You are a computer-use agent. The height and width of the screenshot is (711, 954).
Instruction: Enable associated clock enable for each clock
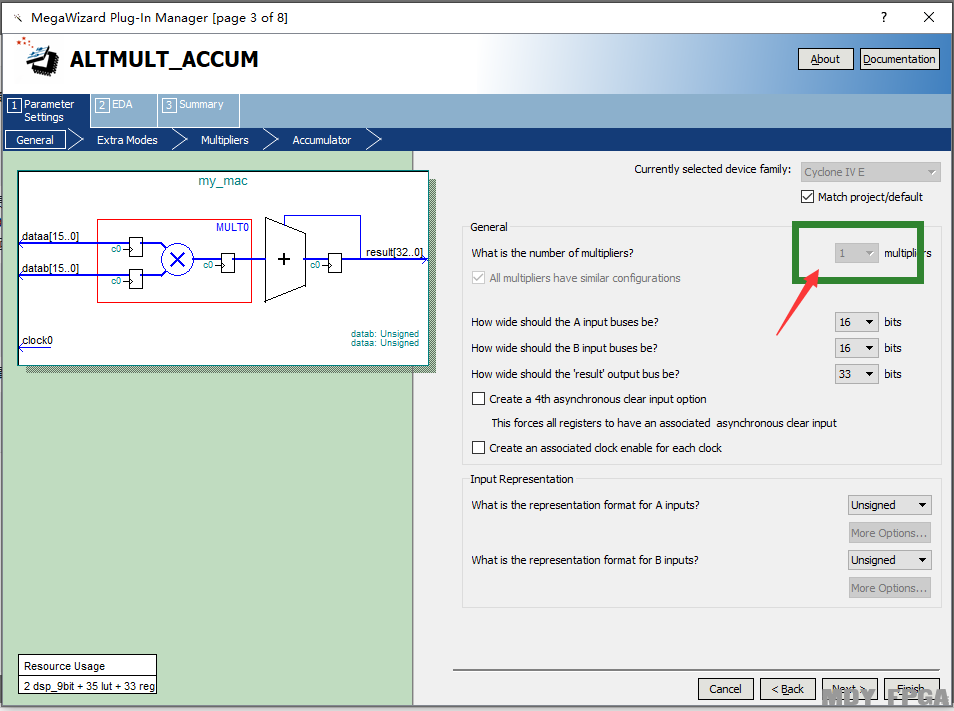478,448
